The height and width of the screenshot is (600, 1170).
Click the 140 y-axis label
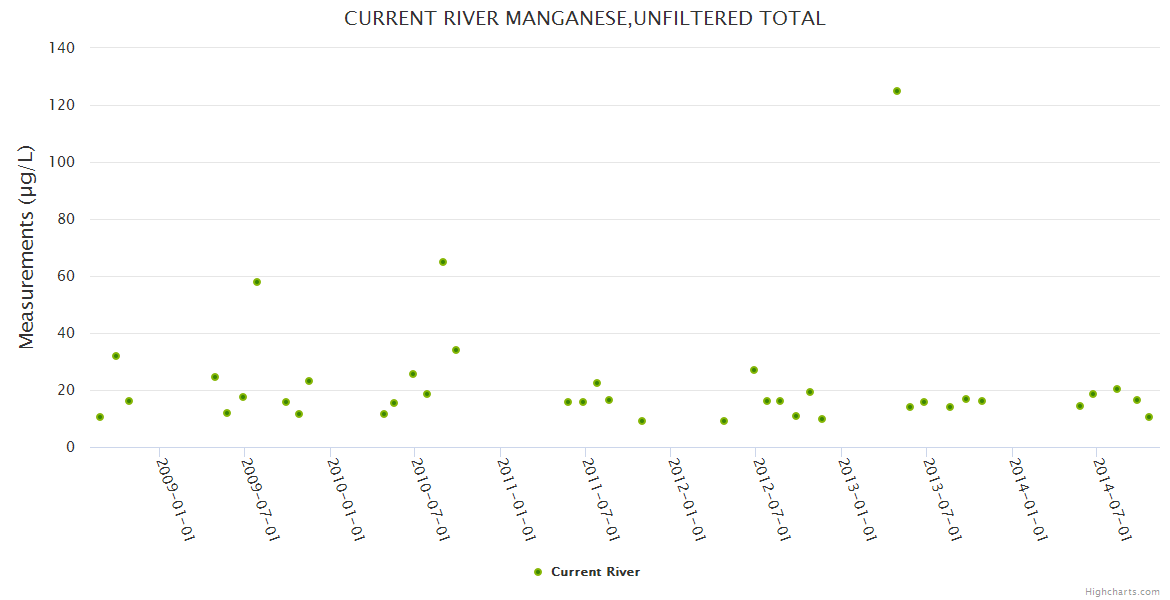pyautogui.click(x=62, y=48)
